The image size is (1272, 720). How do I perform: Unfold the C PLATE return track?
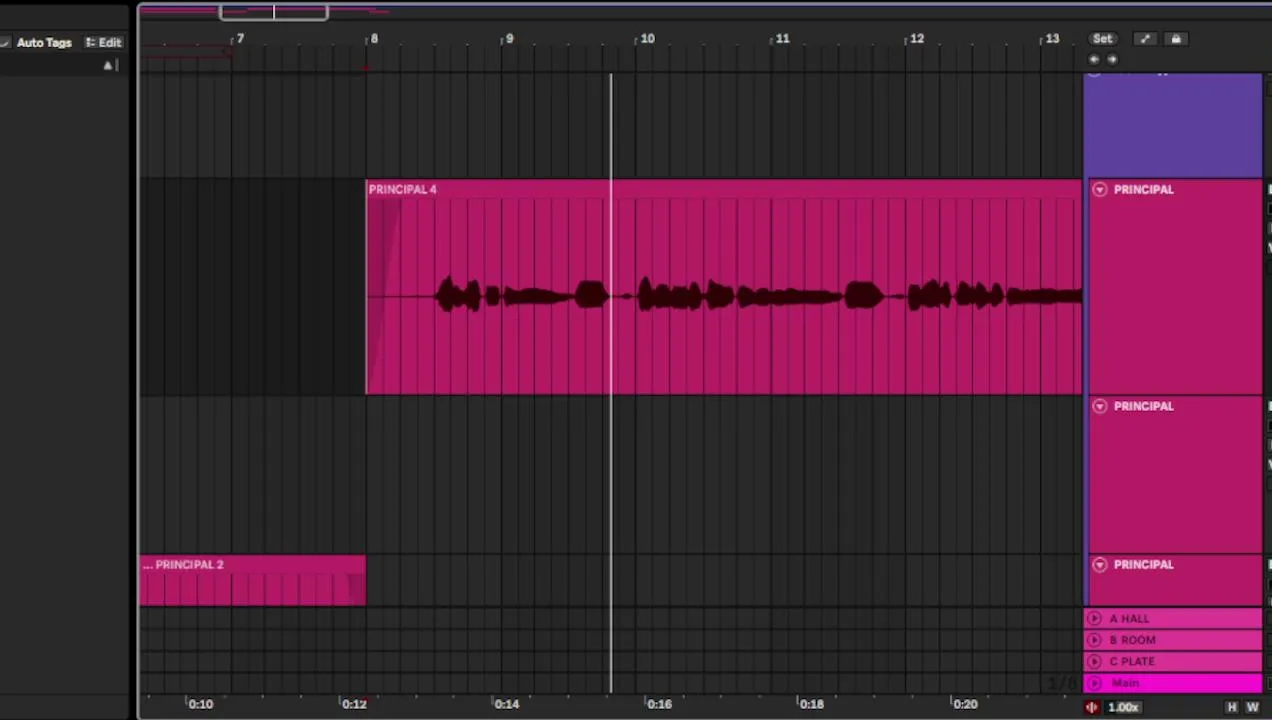[x=1094, y=661]
